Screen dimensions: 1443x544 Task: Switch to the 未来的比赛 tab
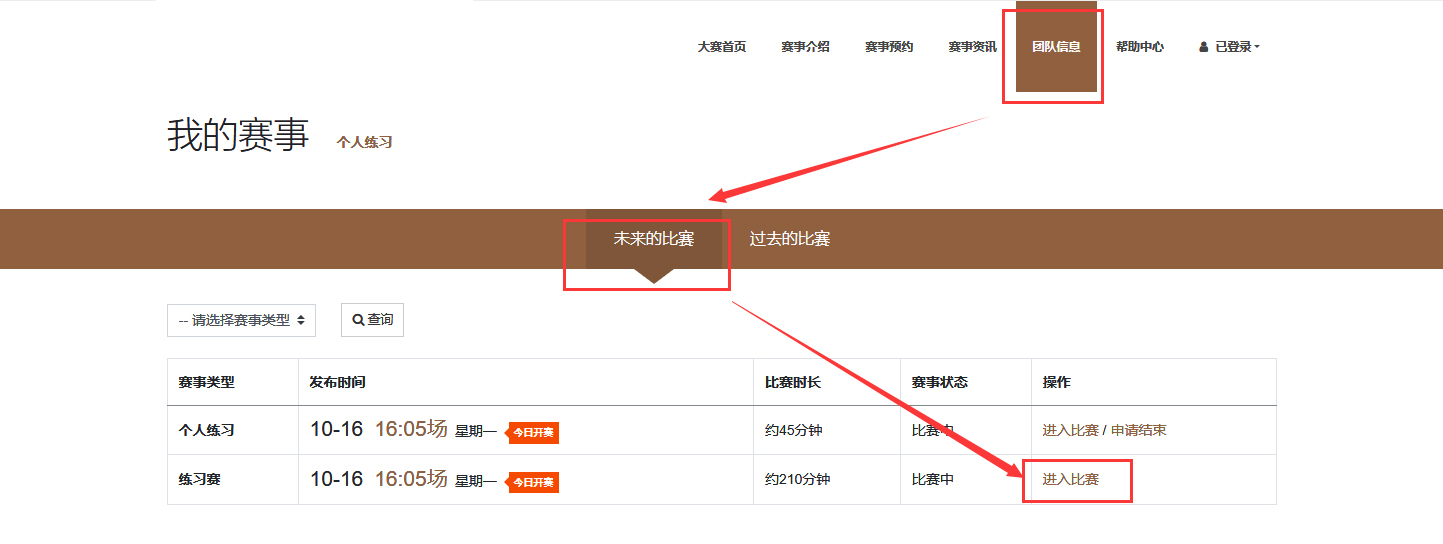pyautogui.click(x=653, y=239)
